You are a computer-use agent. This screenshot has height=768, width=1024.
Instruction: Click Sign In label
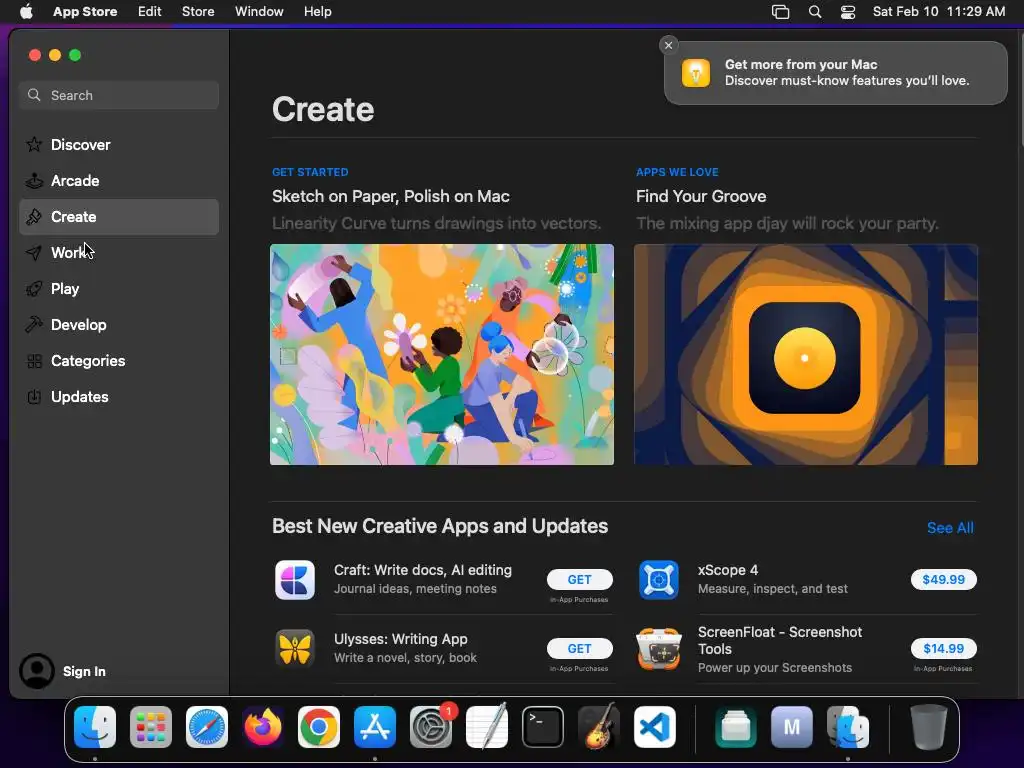point(84,671)
